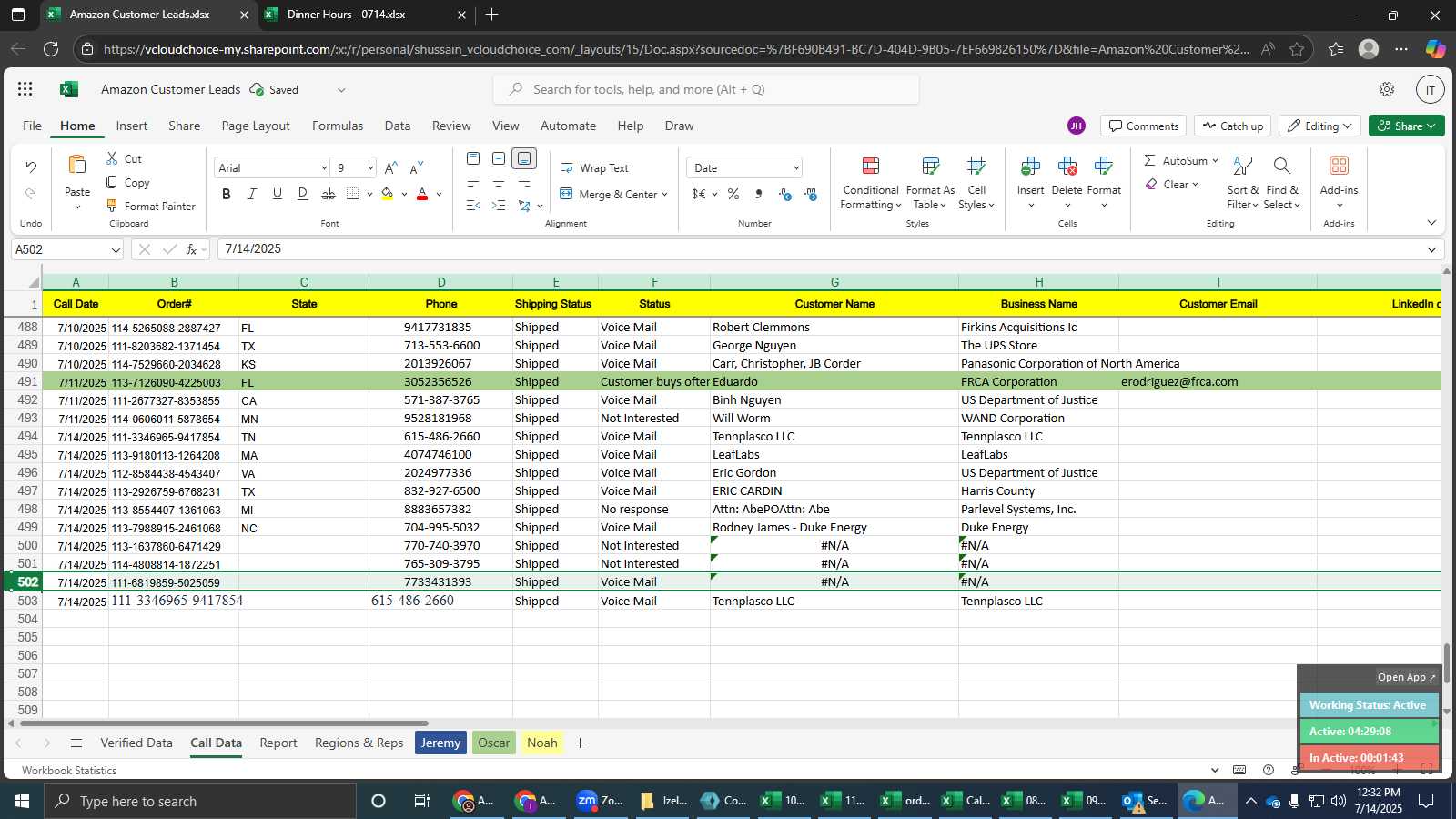1456x819 pixels.
Task: Set middle vertical alignment
Action: [x=499, y=158]
